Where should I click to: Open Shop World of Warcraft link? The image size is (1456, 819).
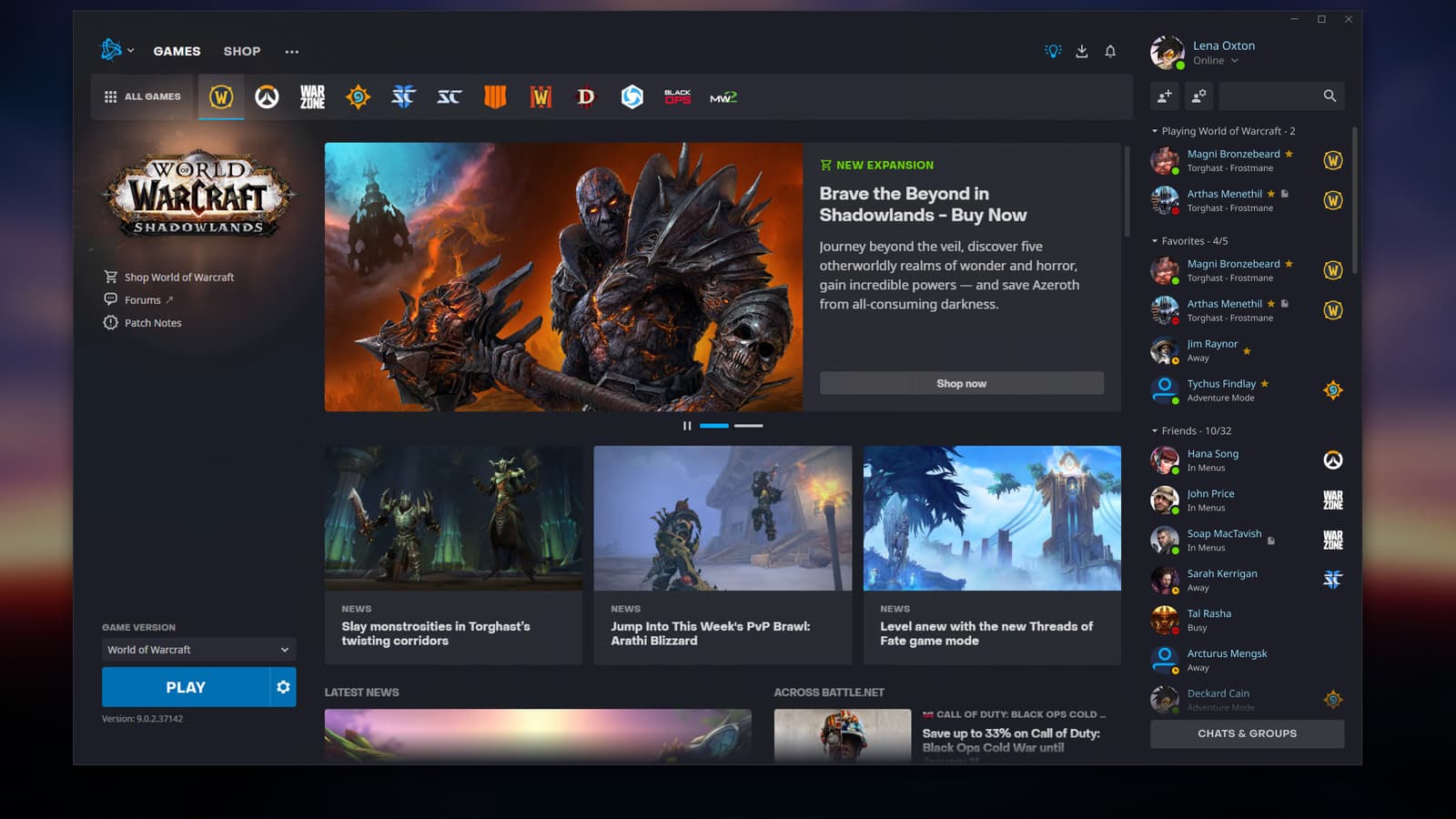(169, 278)
